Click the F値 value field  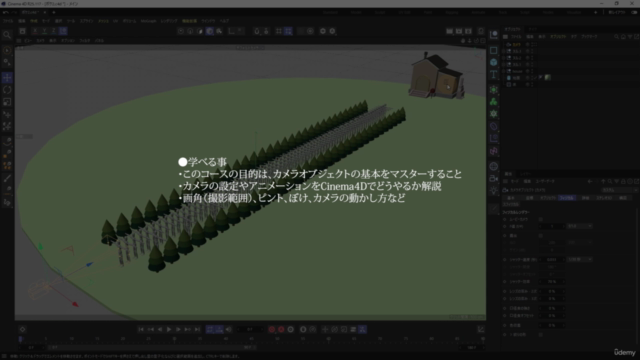pos(552,226)
